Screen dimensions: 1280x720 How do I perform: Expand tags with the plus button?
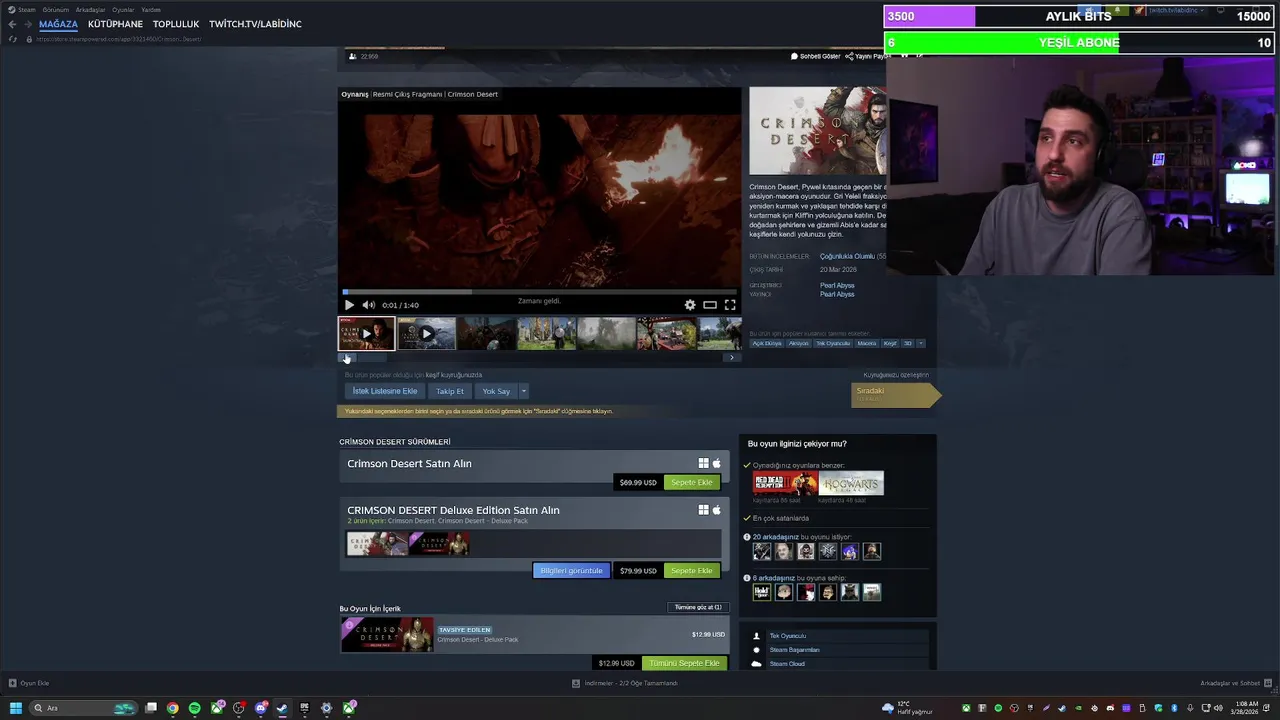click(x=920, y=343)
